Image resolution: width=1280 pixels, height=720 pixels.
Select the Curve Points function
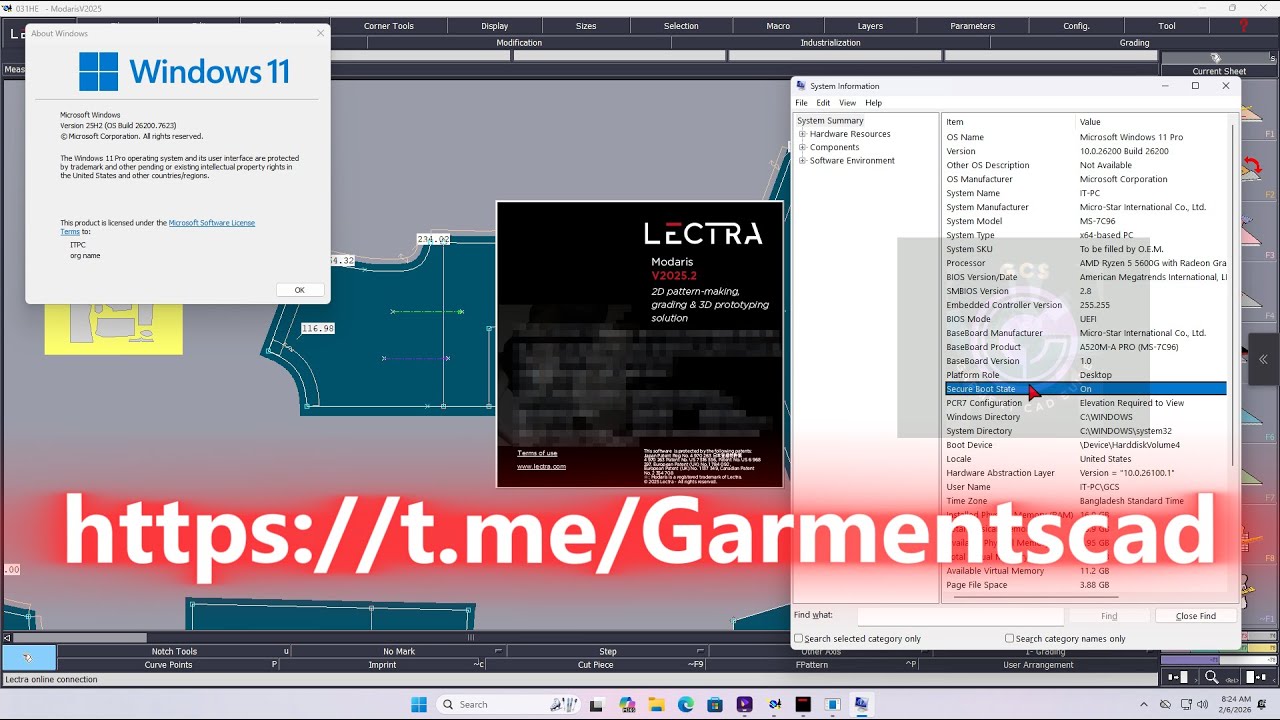click(x=168, y=665)
